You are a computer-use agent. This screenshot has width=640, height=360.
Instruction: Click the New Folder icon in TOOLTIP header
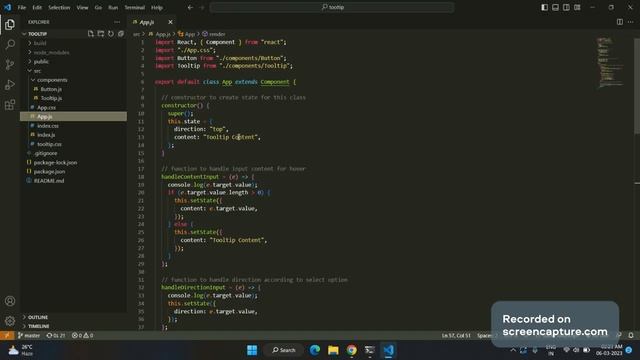pyautogui.click(x=101, y=34)
